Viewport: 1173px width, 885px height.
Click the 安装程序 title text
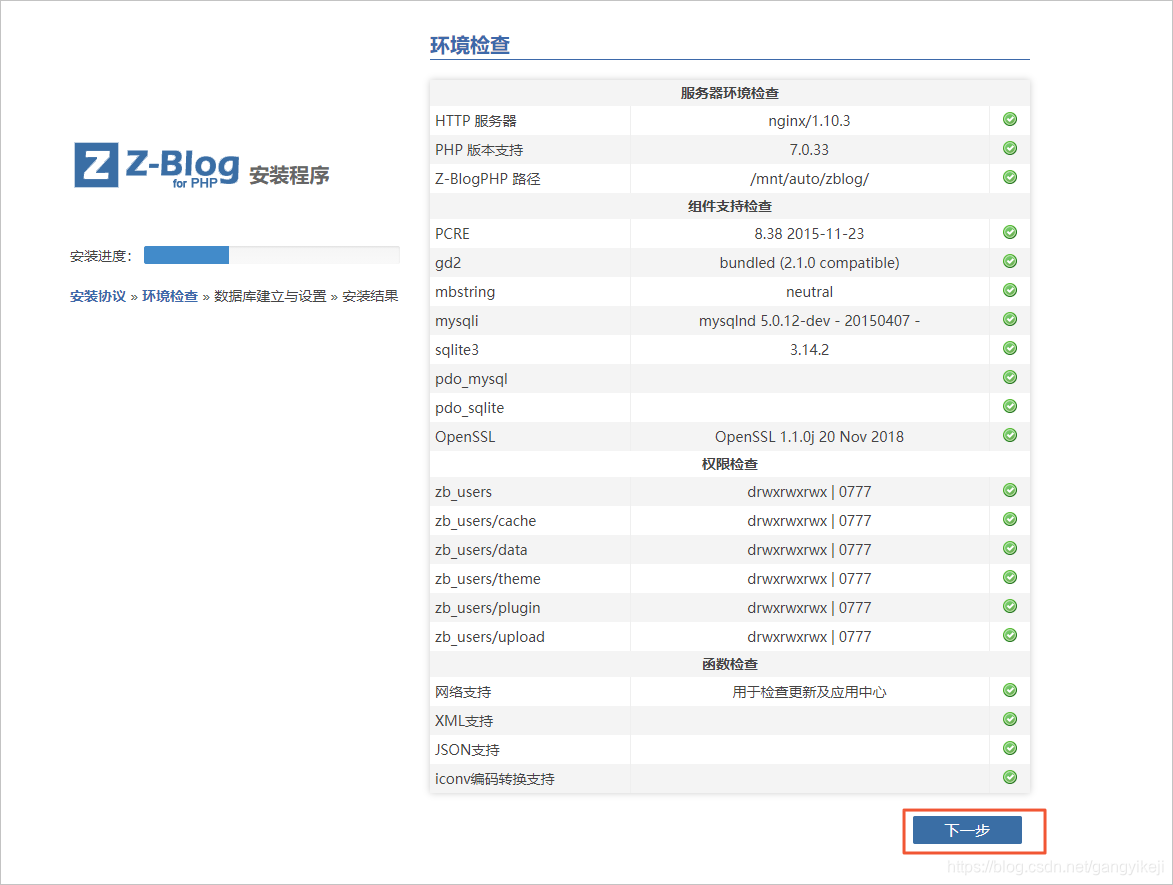[290, 176]
